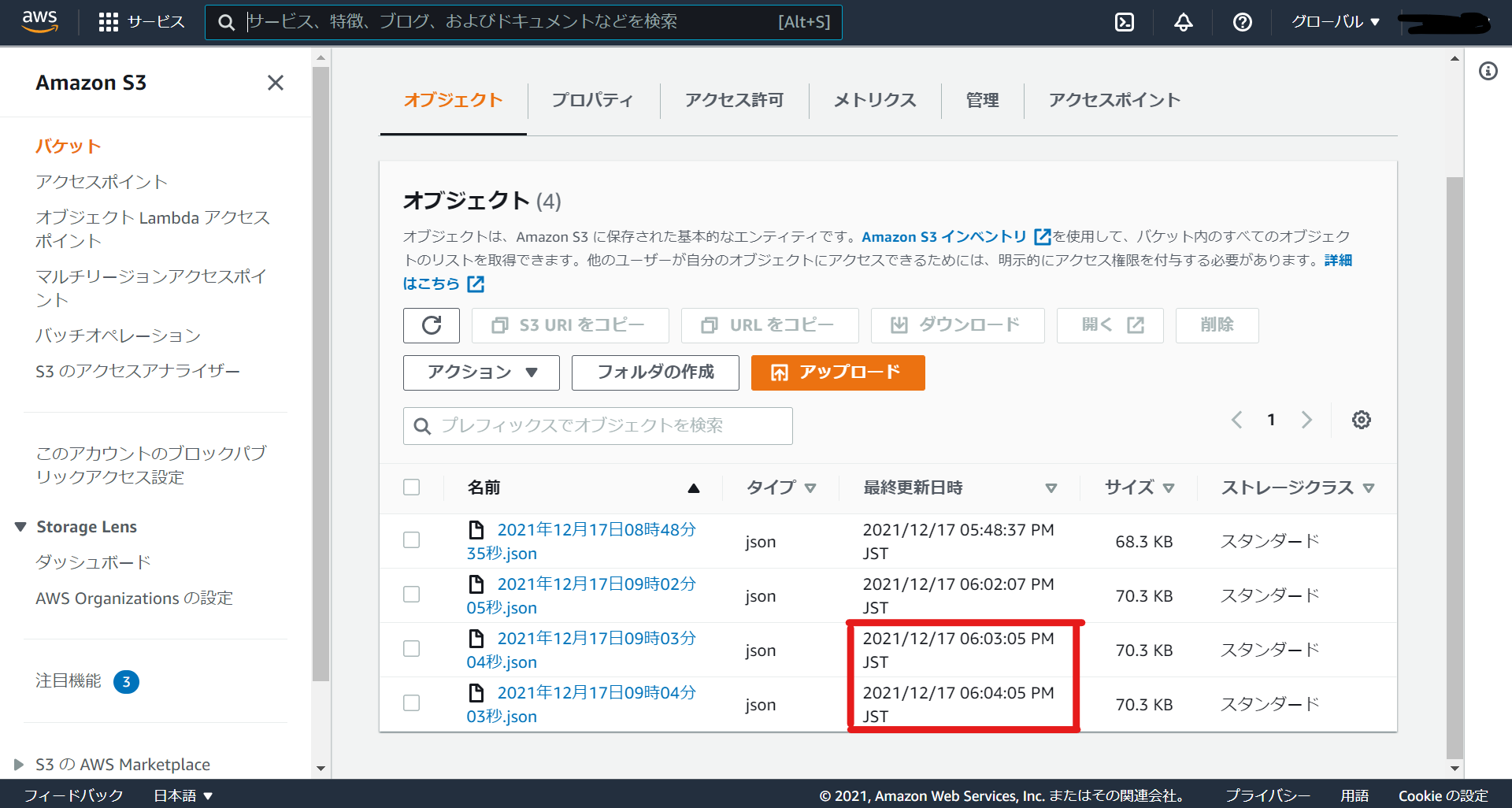
Task: Collapse the Storage Lens section
Action: [20, 526]
